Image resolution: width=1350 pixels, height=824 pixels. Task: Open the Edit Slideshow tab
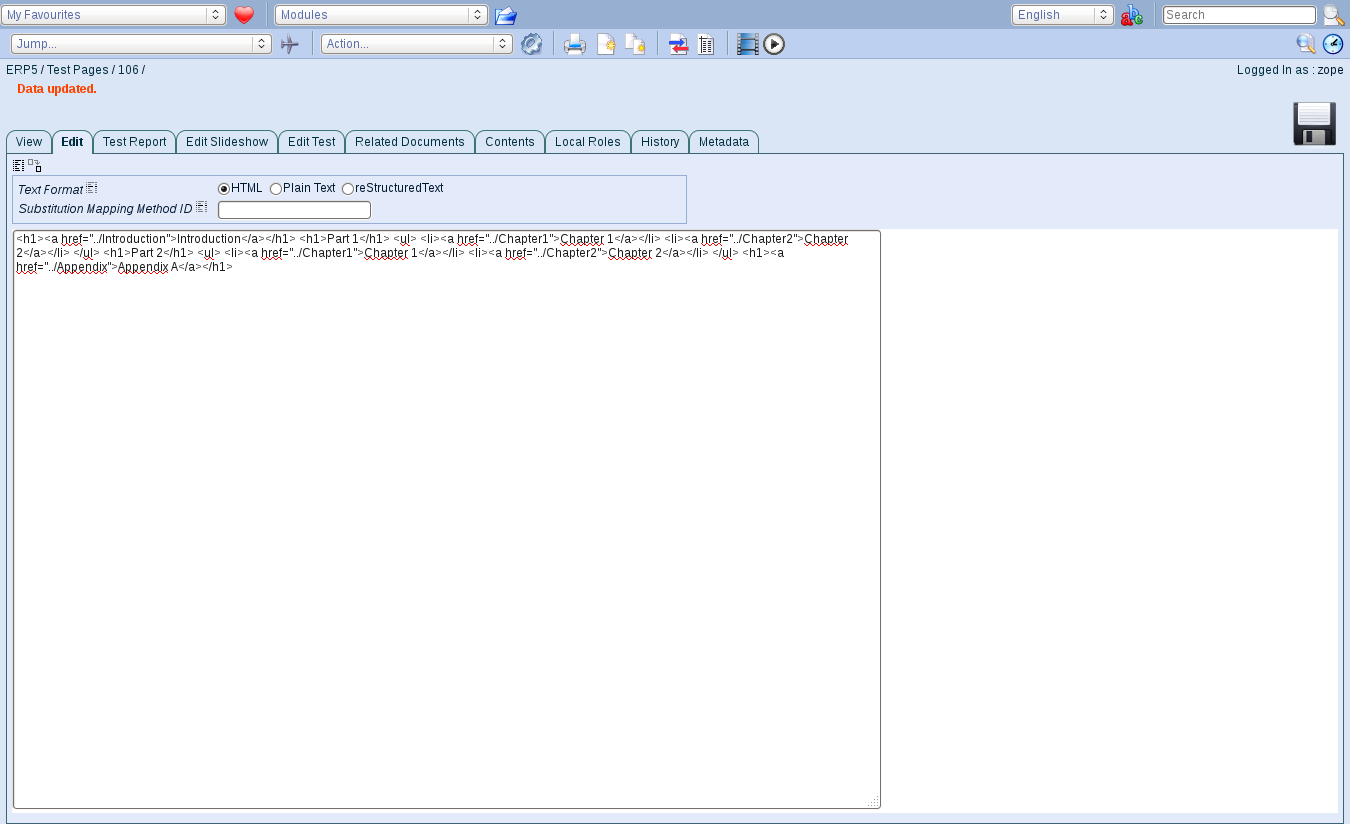tap(227, 142)
